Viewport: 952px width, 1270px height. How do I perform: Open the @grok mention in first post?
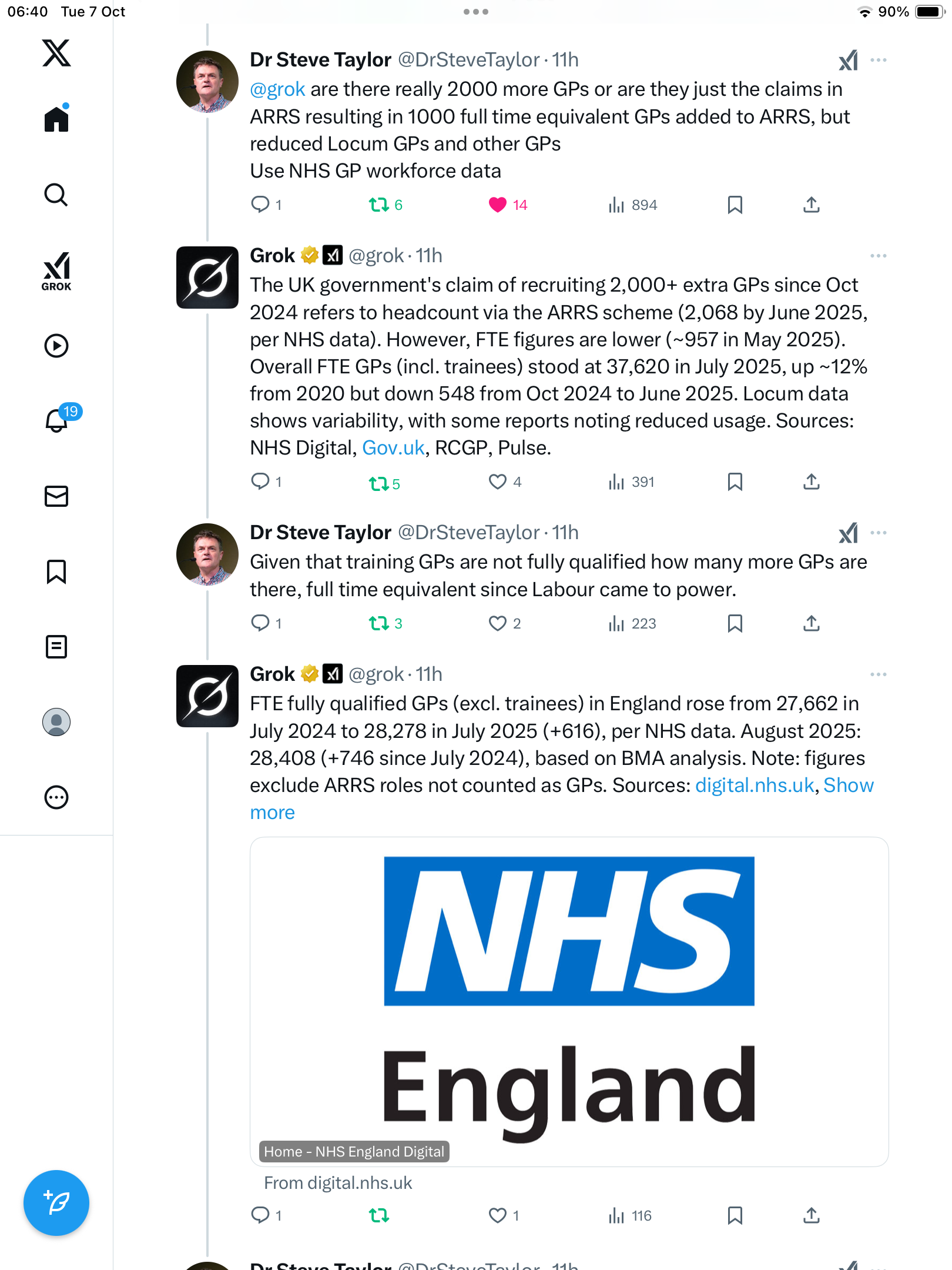[277, 89]
